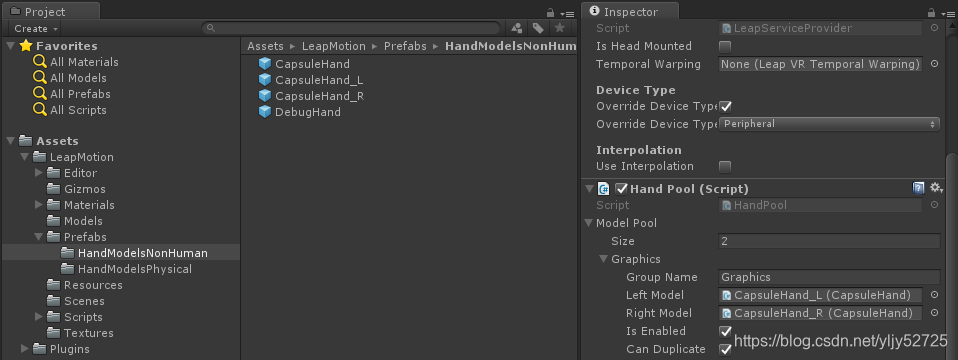The width and height of the screenshot is (958, 360).
Task: Select the DebugHand prefab icon
Action: coord(265,112)
